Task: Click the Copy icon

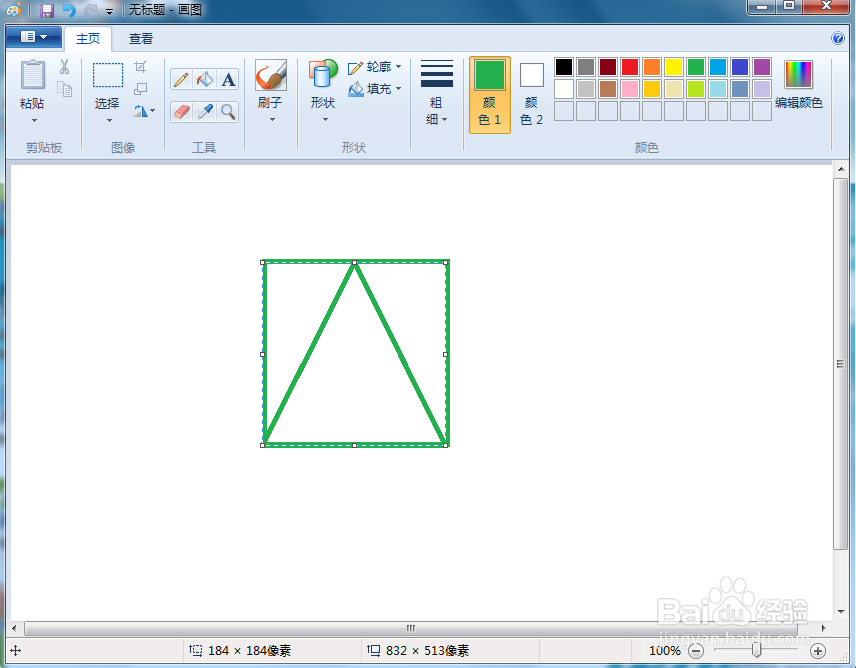Action: point(64,89)
